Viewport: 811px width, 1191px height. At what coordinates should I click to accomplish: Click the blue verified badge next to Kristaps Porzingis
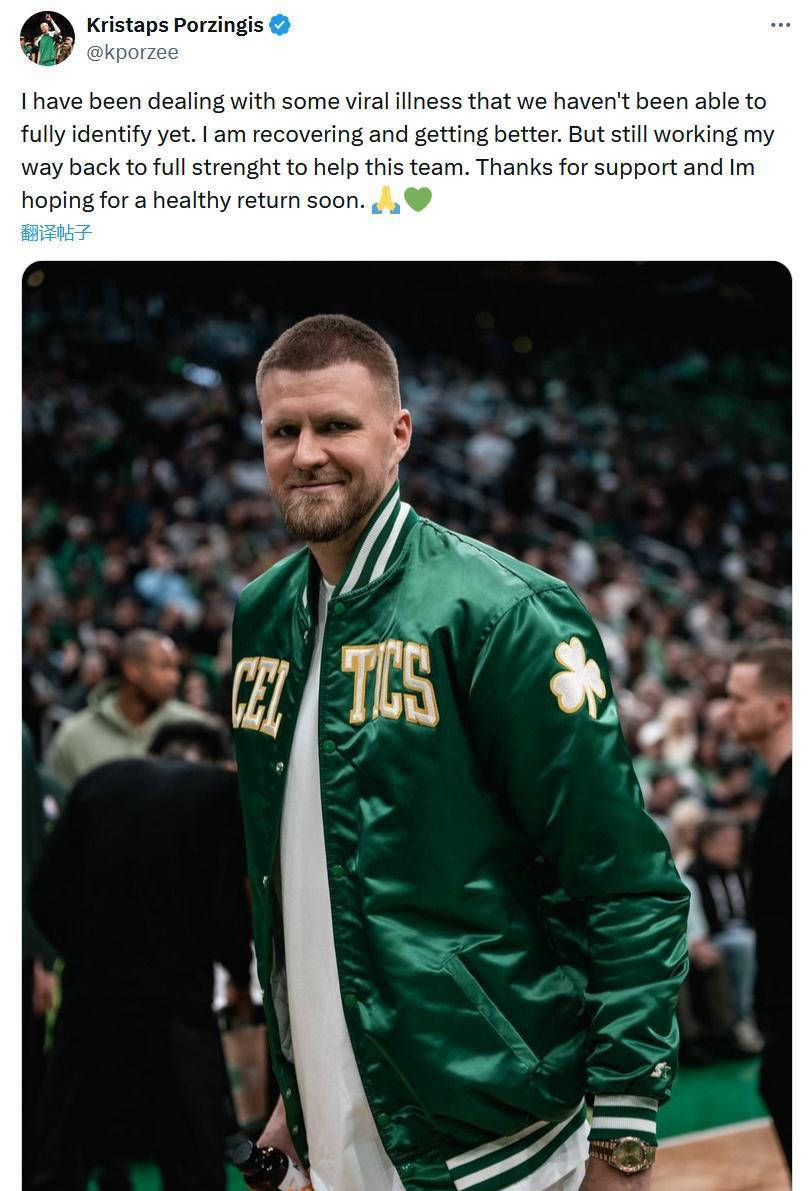point(278,26)
